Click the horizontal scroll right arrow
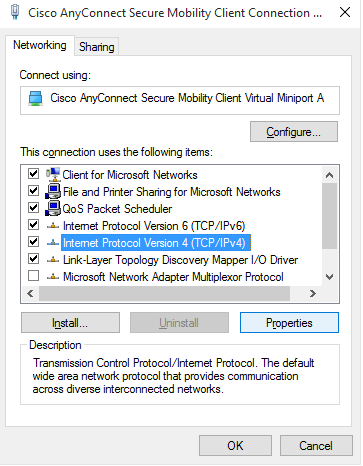The width and height of the screenshot is (363, 466). [312, 293]
